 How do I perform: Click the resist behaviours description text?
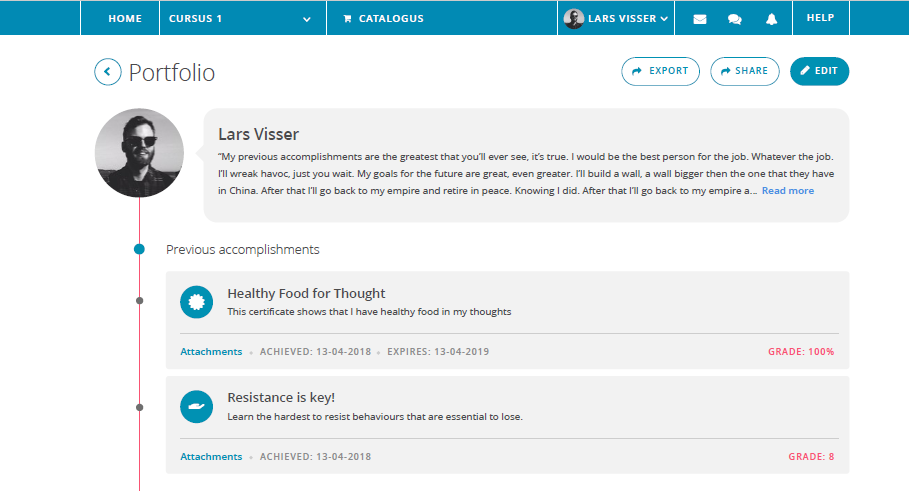point(375,416)
